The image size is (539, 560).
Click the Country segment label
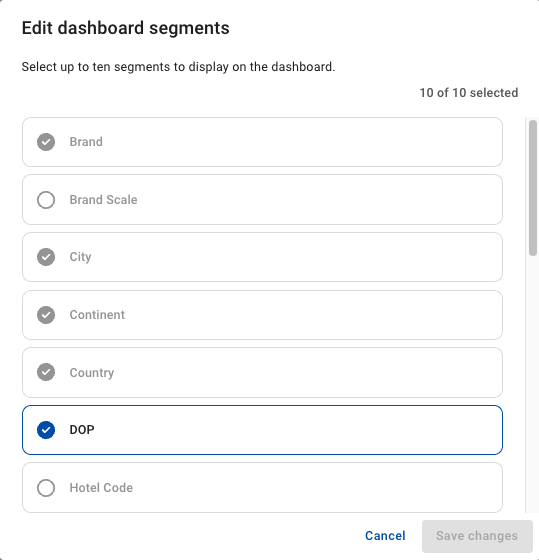[92, 372]
